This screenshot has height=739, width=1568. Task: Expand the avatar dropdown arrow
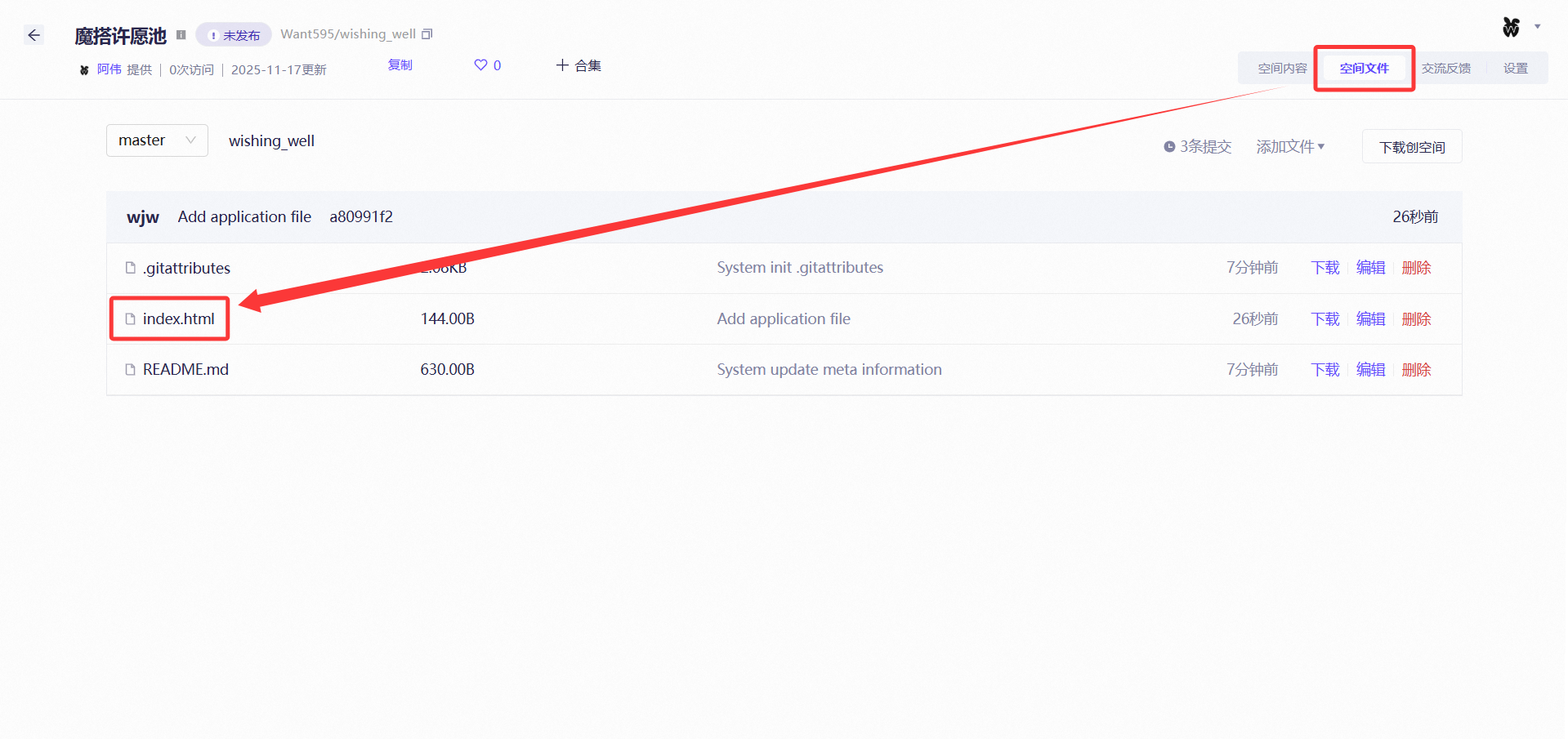[1538, 27]
